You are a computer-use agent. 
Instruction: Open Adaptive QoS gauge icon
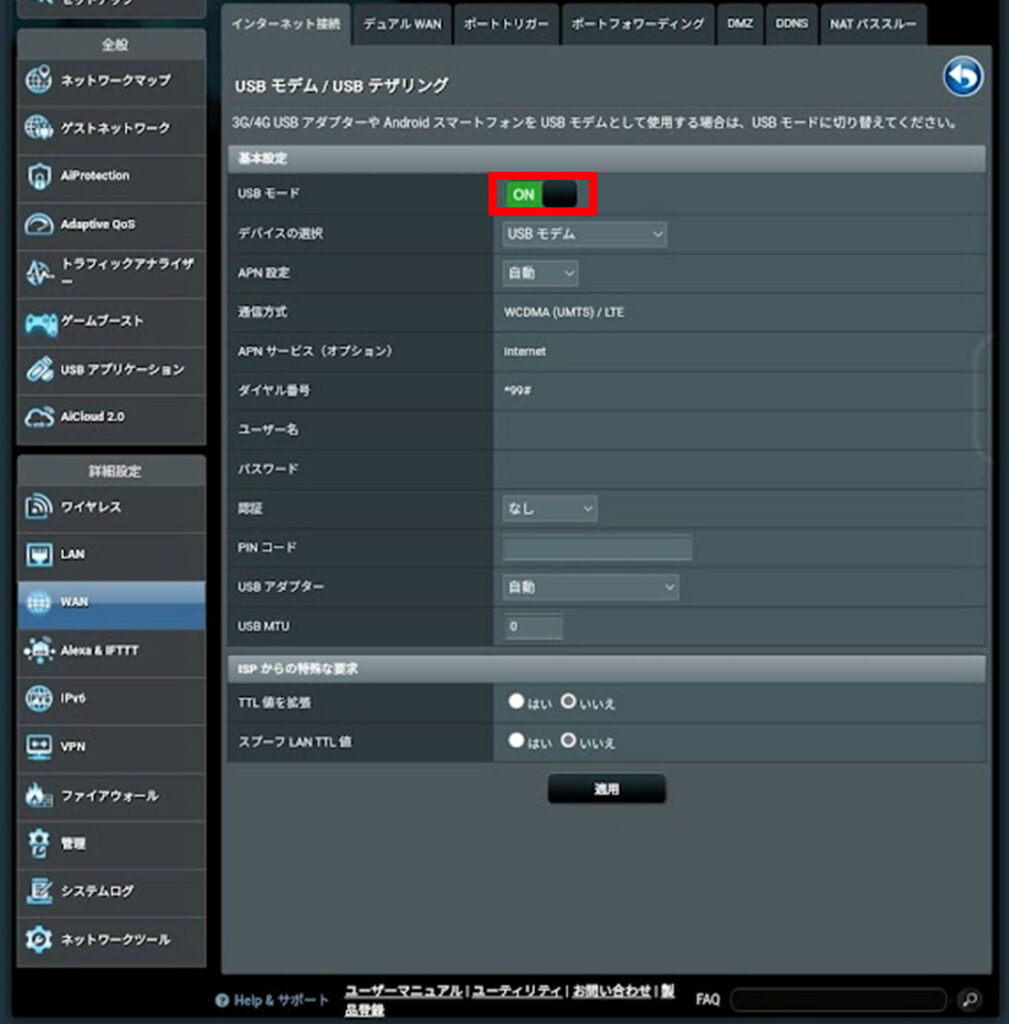coord(39,225)
